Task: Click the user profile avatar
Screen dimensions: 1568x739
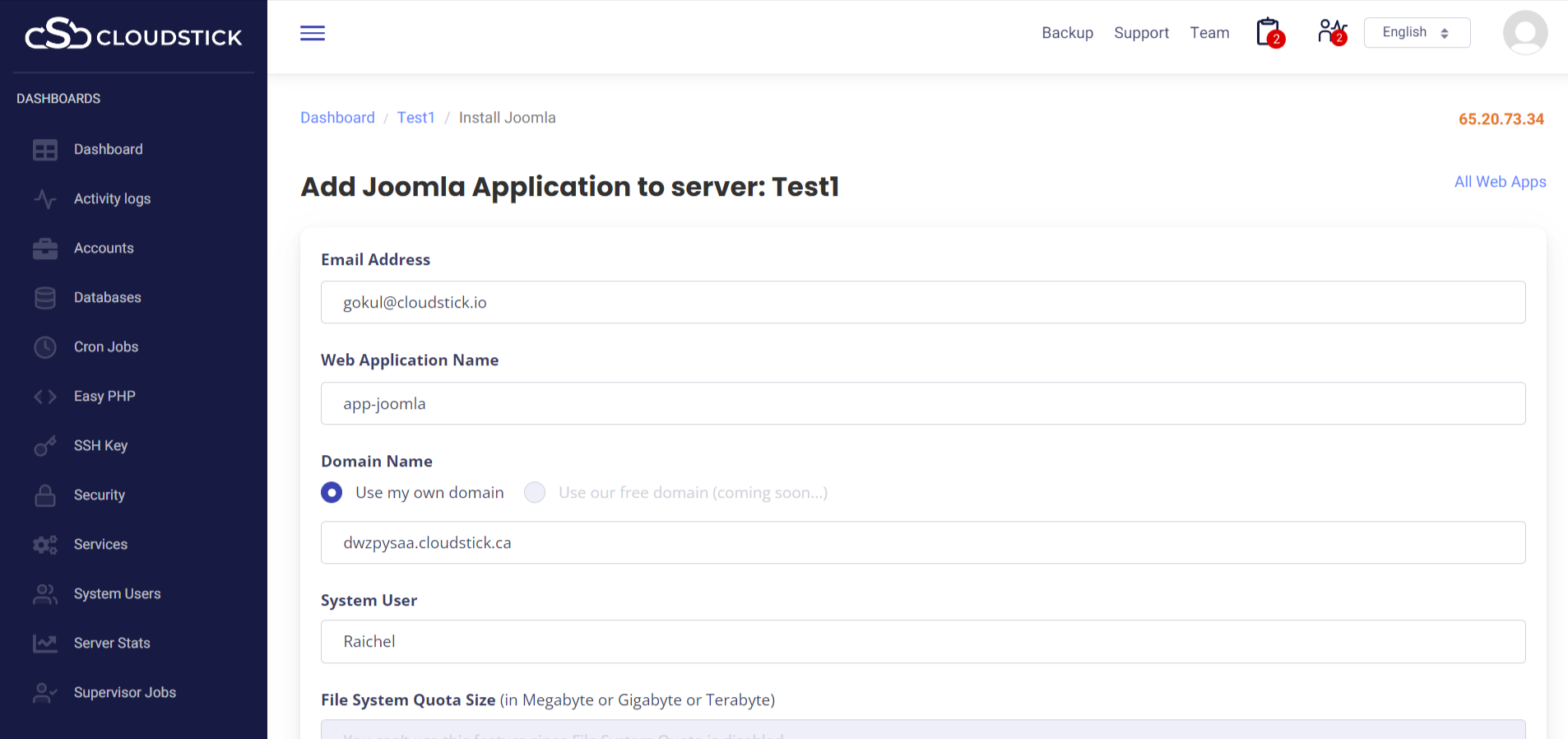Action: 1524,33
